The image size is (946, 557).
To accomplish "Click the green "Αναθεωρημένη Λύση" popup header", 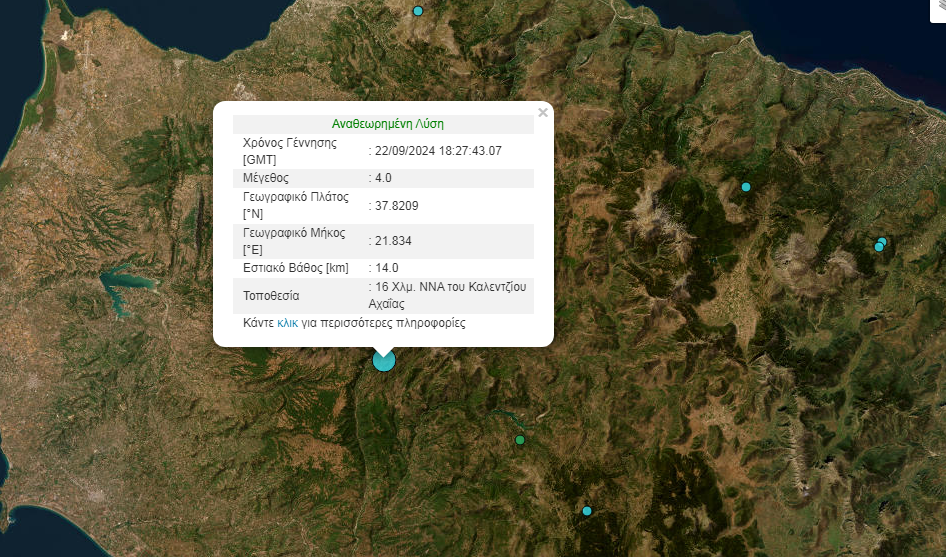I will pos(387,124).
